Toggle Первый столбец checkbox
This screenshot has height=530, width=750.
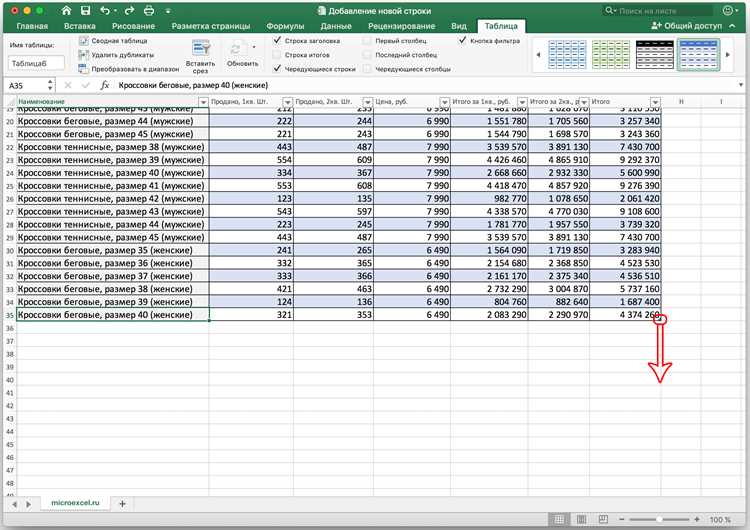point(367,41)
